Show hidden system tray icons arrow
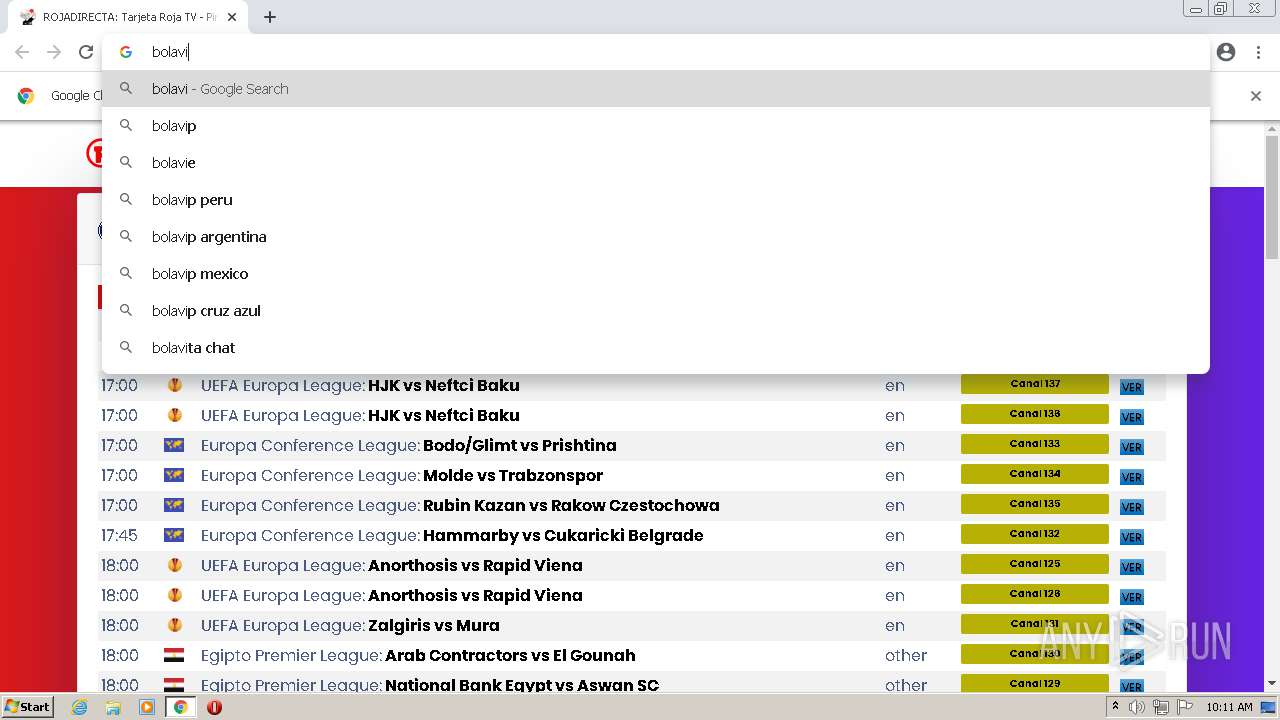Viewport: 1280px width, 720px height. [1115, 707]
